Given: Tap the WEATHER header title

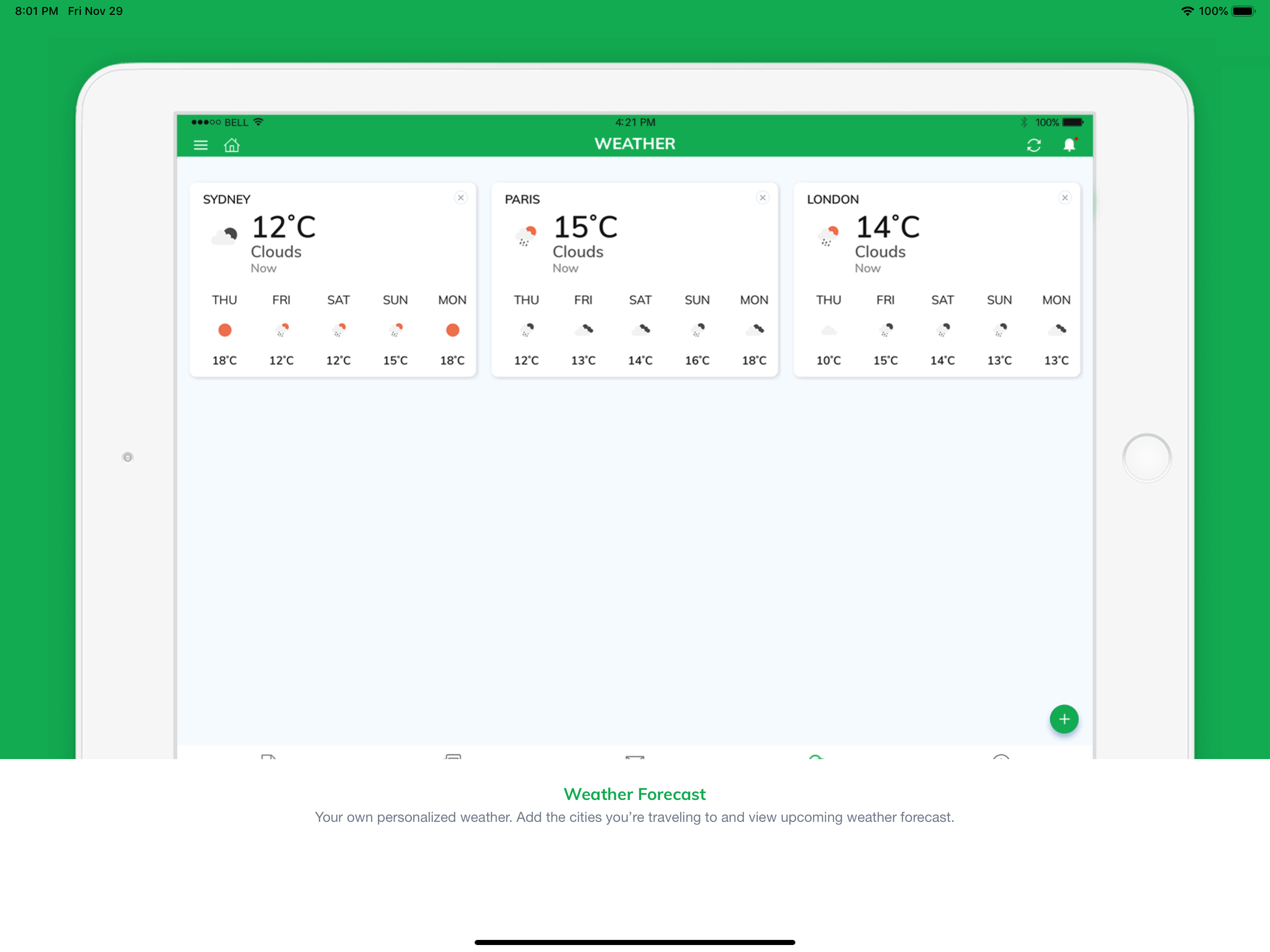Looking at the screenshot, I should [635, 144].
